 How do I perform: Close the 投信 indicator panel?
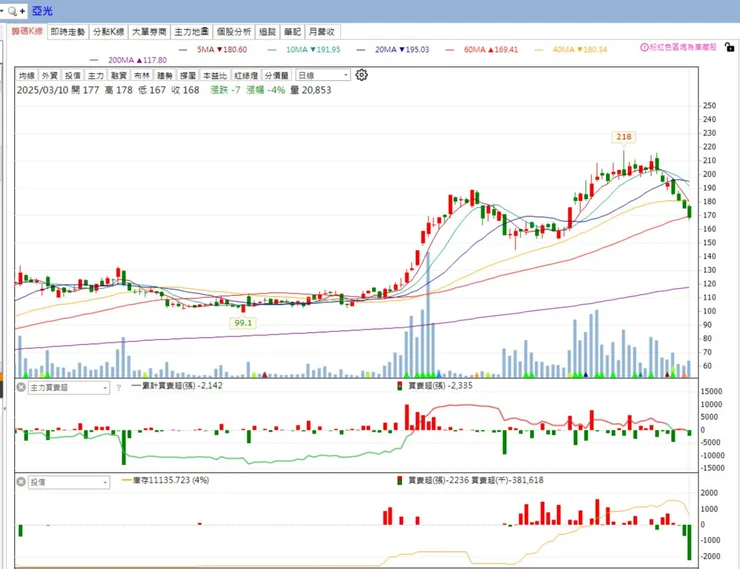(21, 482)
